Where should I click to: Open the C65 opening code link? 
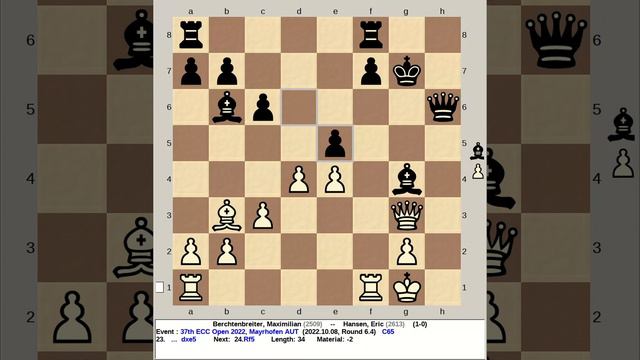(388, 332)
